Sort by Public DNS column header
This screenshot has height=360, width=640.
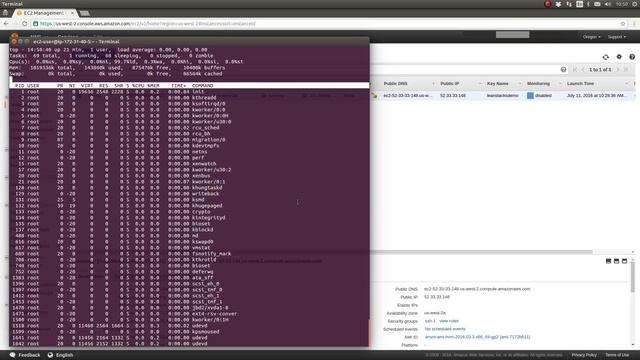395,84
